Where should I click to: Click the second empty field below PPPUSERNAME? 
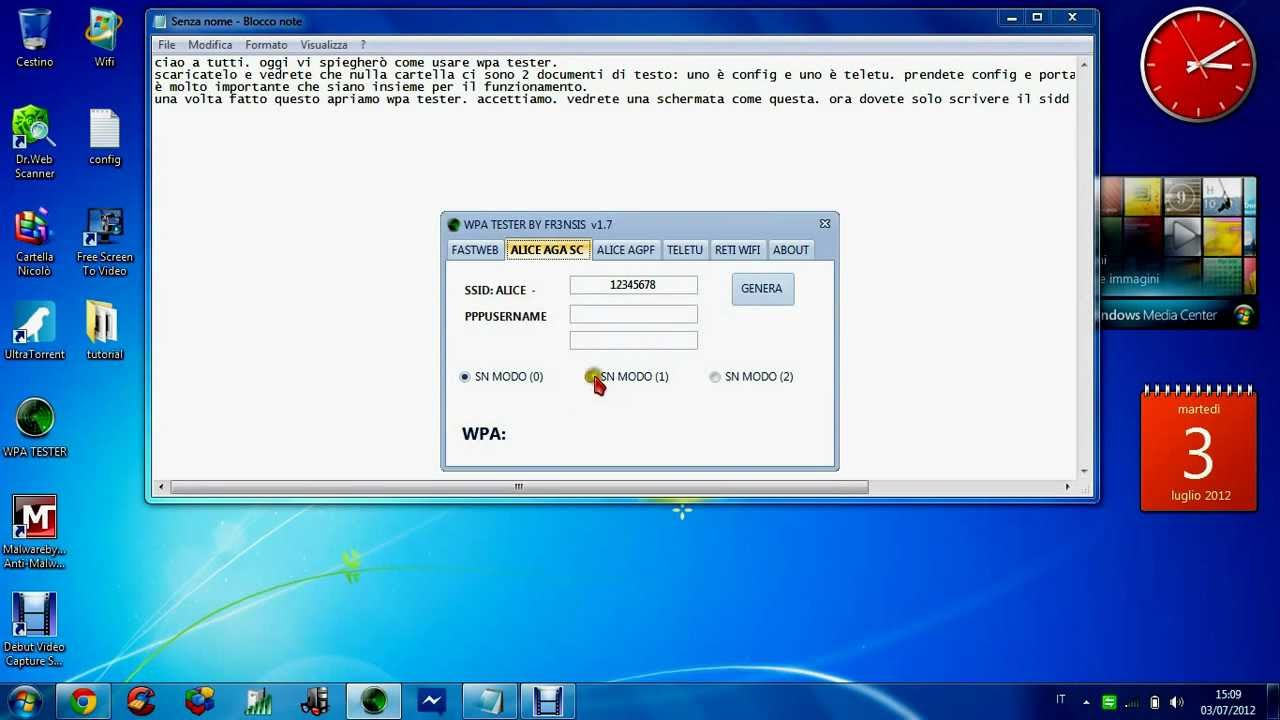point(633,341)
